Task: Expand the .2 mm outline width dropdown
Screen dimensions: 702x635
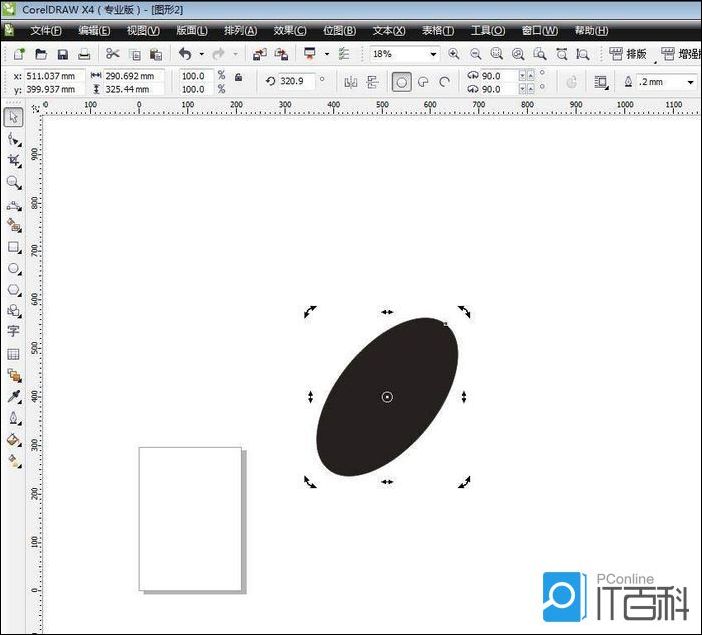Action: [x=690, y=82]
